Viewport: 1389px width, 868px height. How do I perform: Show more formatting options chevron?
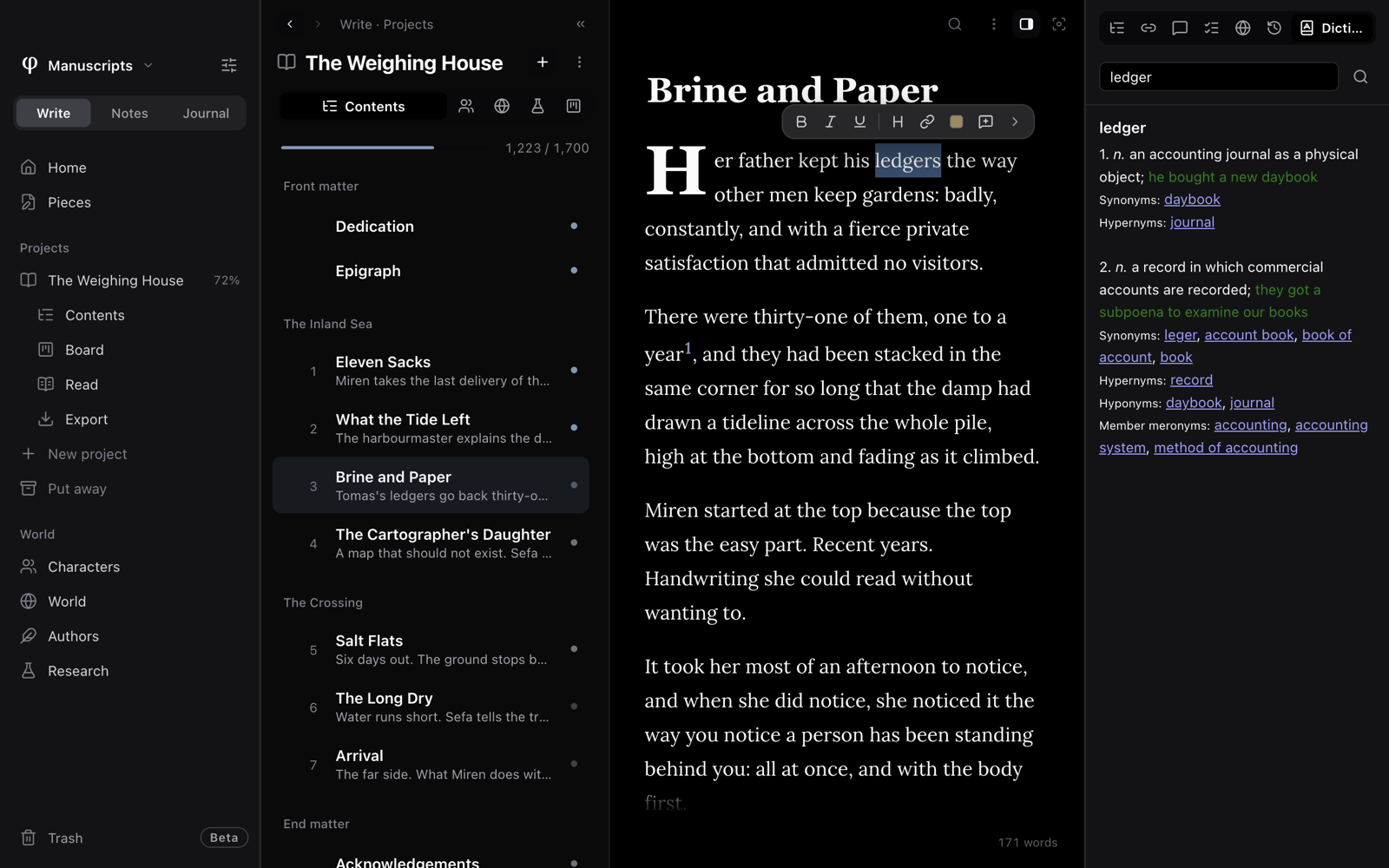coord(1015,122)
